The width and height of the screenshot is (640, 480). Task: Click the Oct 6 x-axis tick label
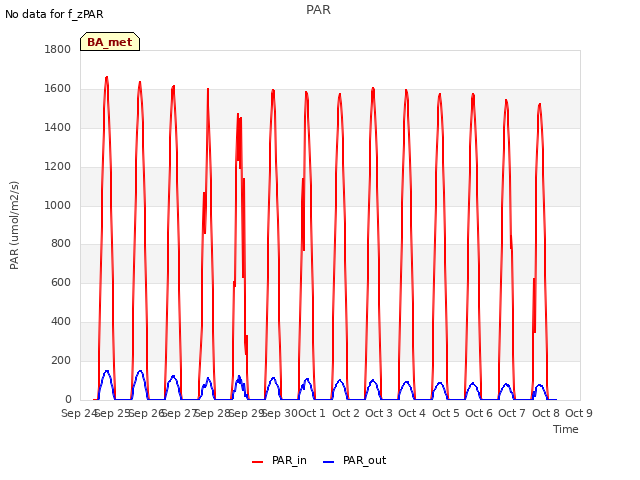(x=479, y=413)
